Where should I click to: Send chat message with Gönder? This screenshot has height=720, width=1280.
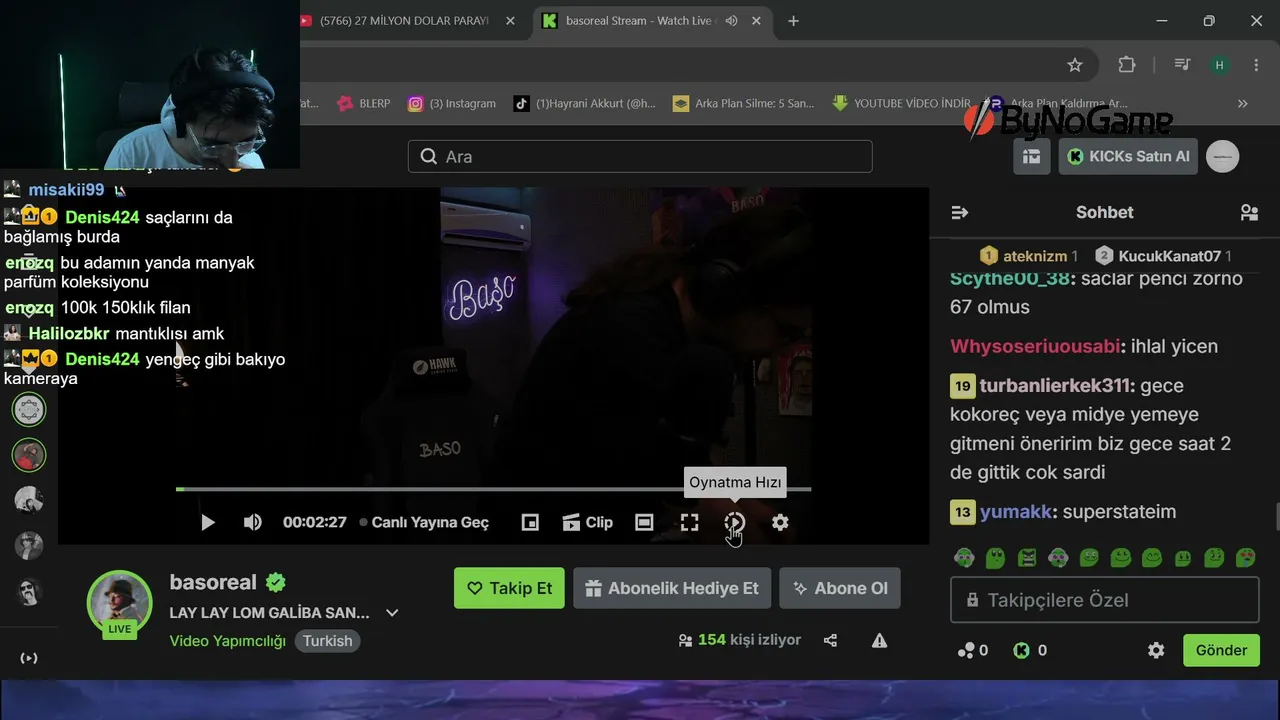(1221, 650)
